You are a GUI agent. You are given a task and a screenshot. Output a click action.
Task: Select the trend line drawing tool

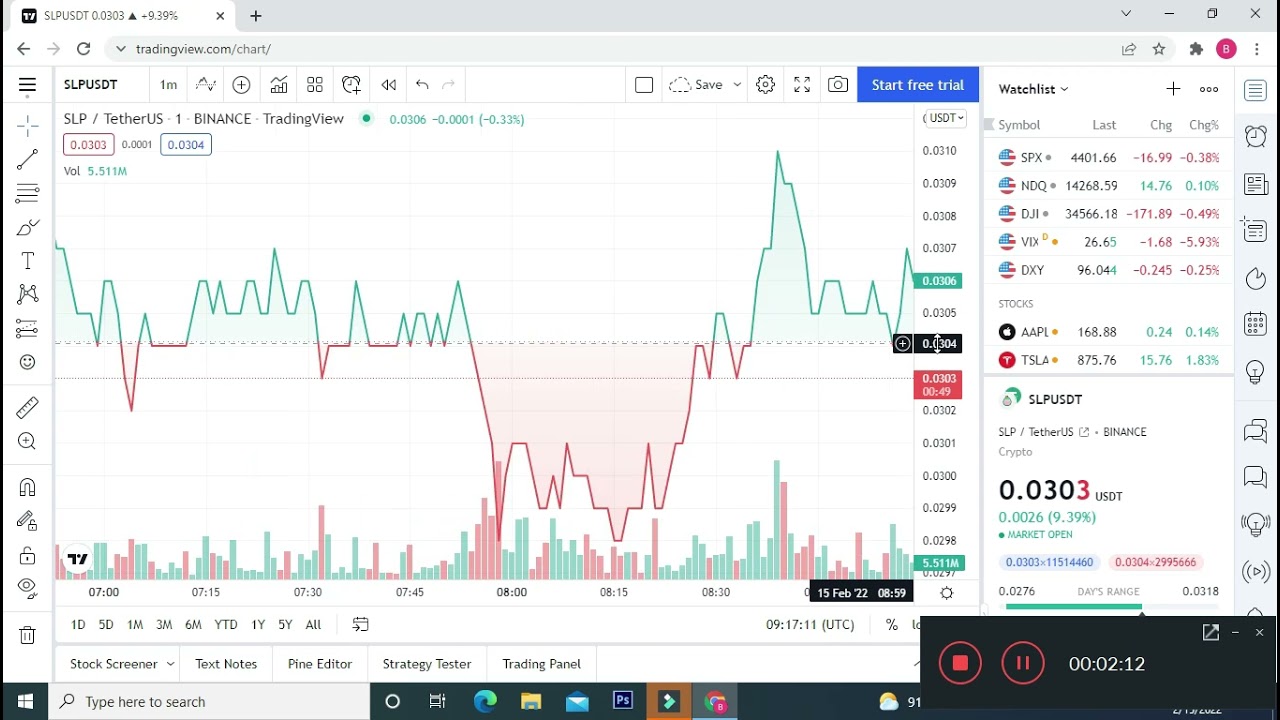[27, 159]
